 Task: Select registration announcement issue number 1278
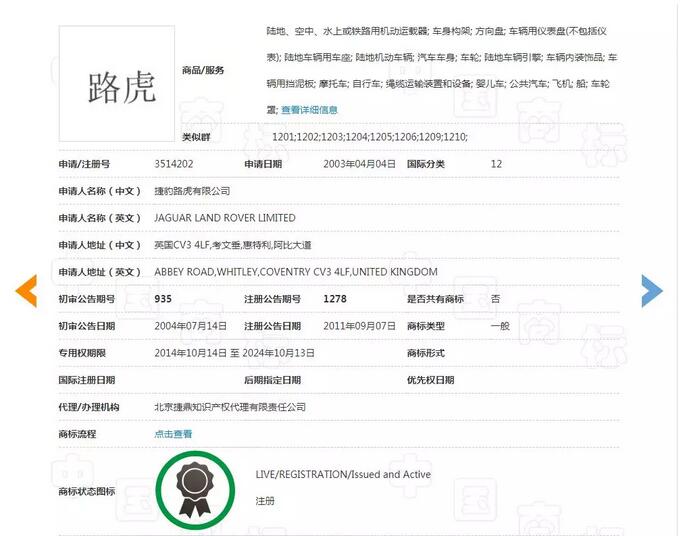coord(335,299)
